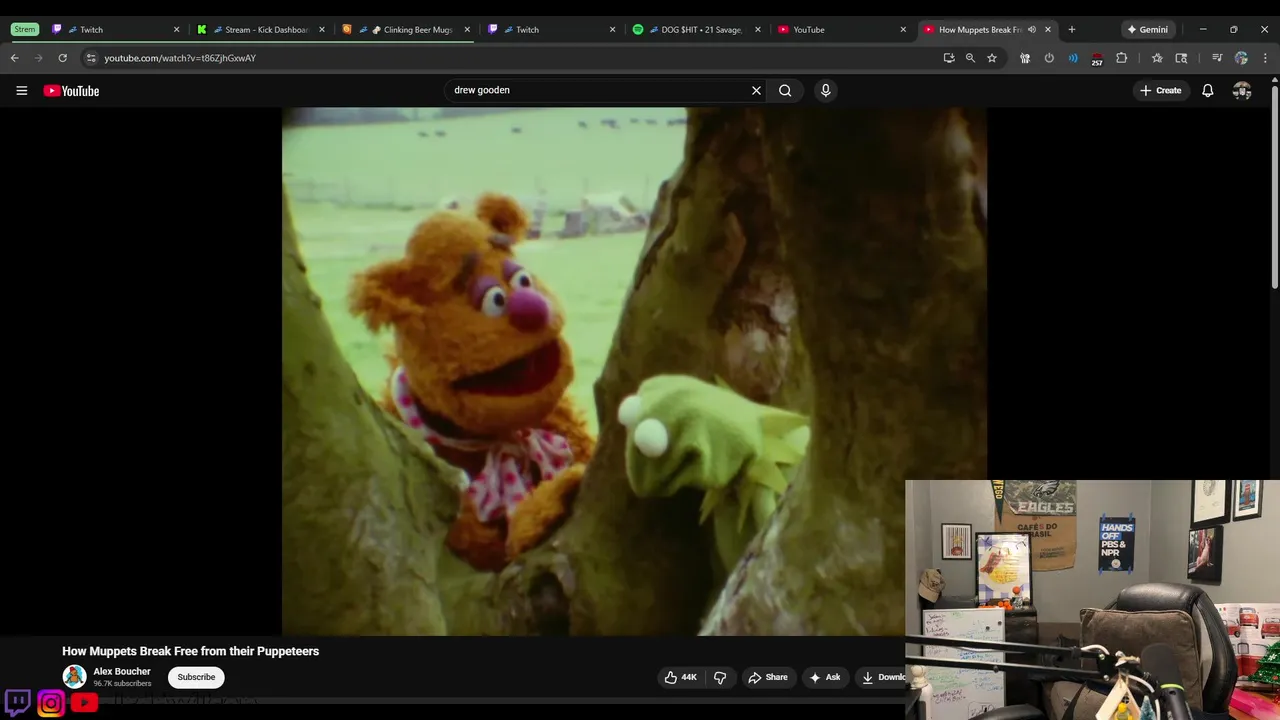Open Chrome three-dot menu

coord(1265,58)
